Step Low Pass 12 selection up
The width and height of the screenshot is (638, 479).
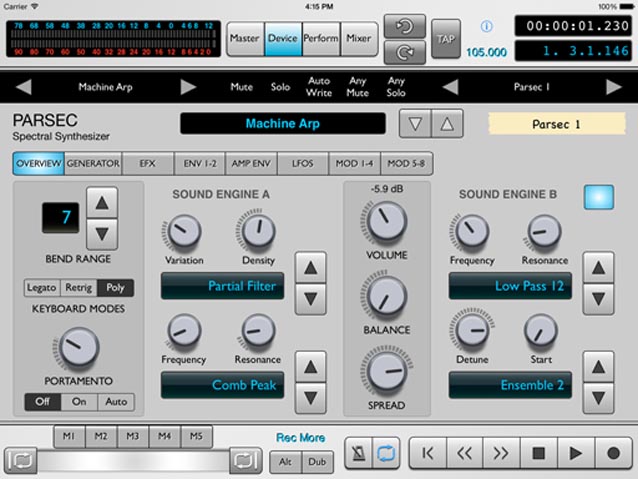pos(598,267)
